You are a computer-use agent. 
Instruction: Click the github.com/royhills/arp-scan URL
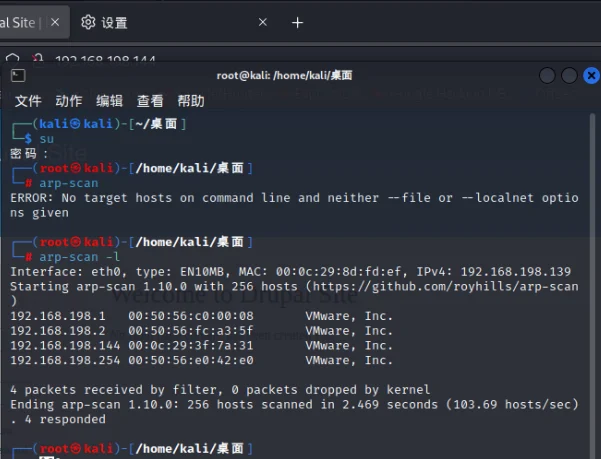(x=445, y=286)
